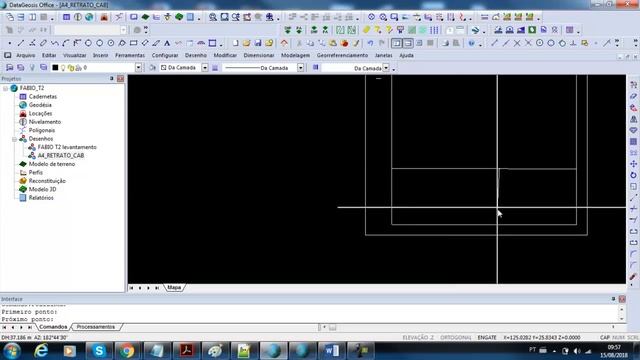The image size is (640, 360).
Task: Collapse the FABIO_T2 project tree node
Action: pyautogui.click(x=5, y=88)
